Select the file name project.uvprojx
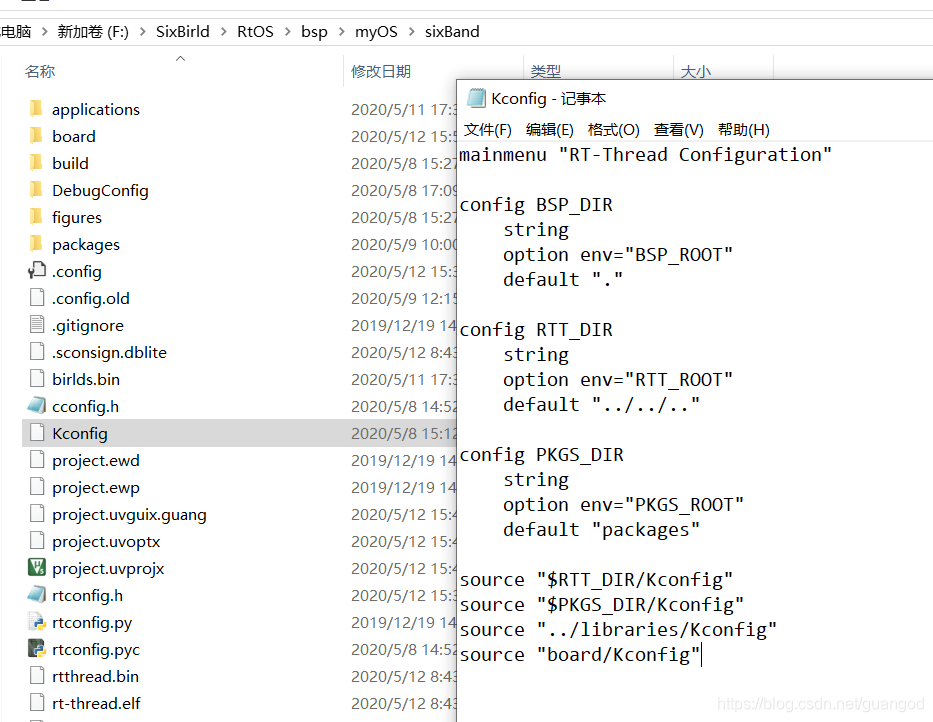The width and height of the screenshot is (933, 722). (x=108, y=568)
